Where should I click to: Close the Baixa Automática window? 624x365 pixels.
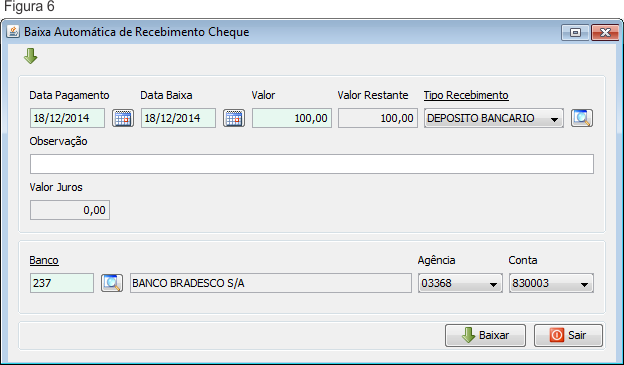605,32
